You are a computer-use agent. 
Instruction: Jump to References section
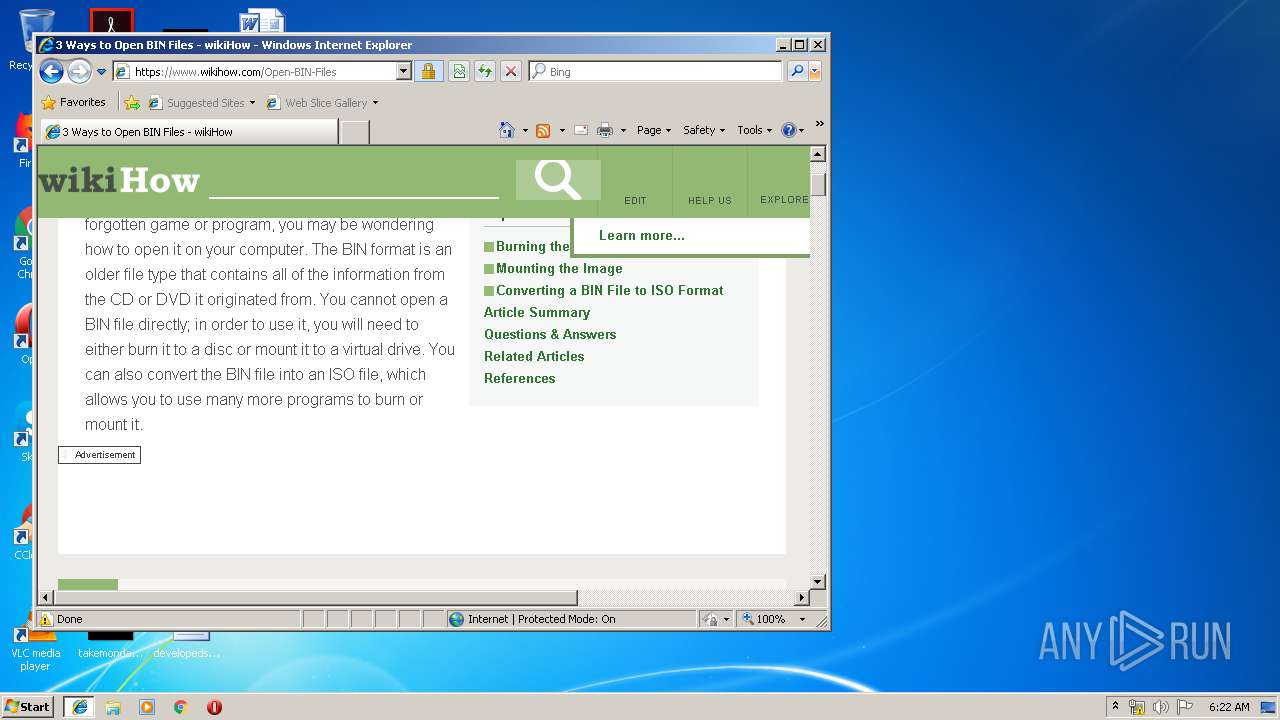519,378
